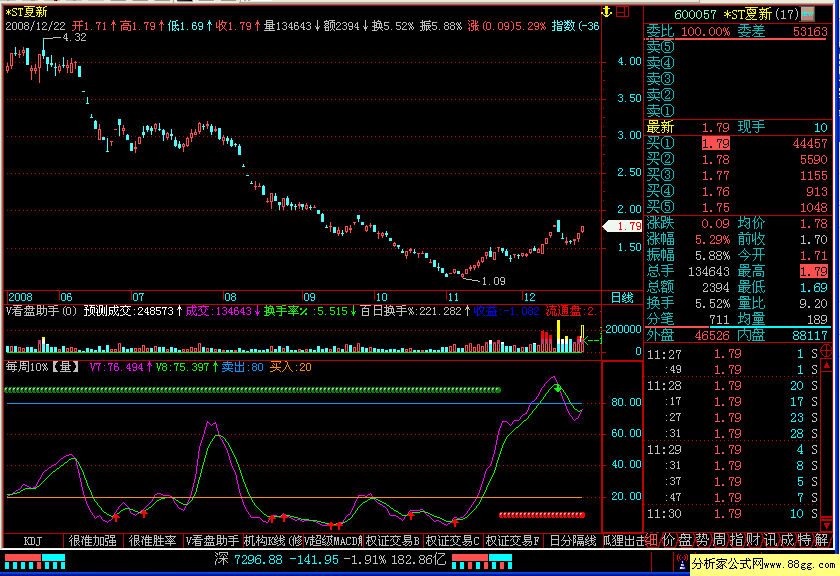
Task: Open the 权证交易C tab
Action: click(x=453, y=541)
